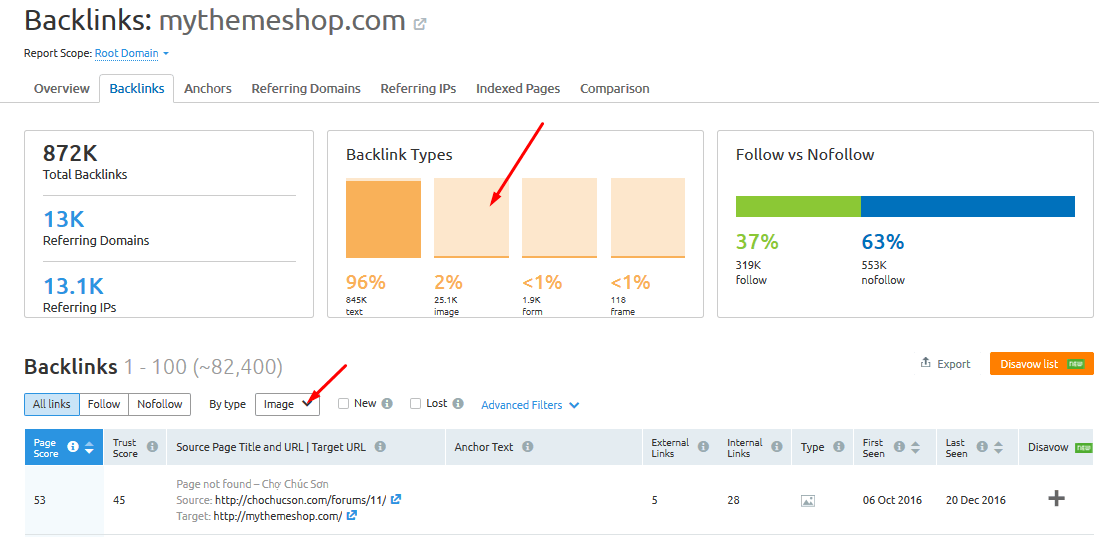The height and width of the screenshot is (537, 1099).
Task: Open Comparison tab
Action: [615, 89]
